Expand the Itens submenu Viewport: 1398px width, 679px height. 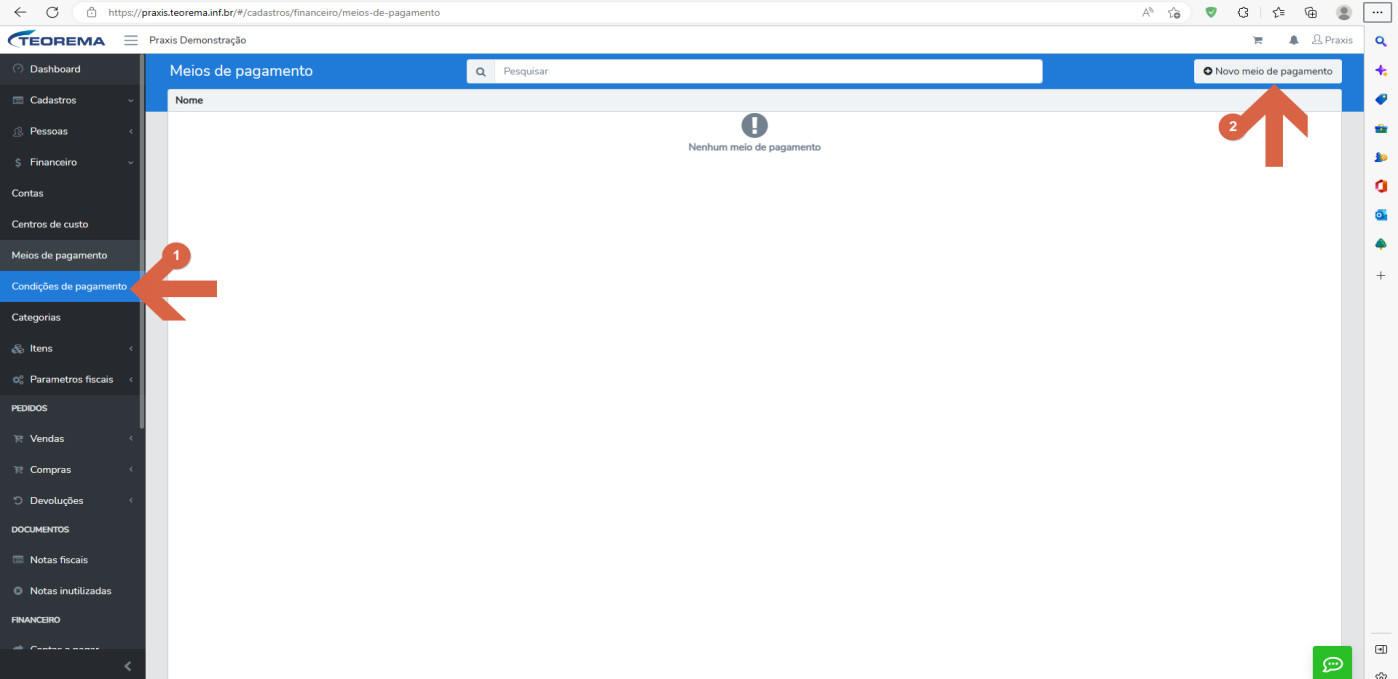pyautogui.click(x=72, y=348)
